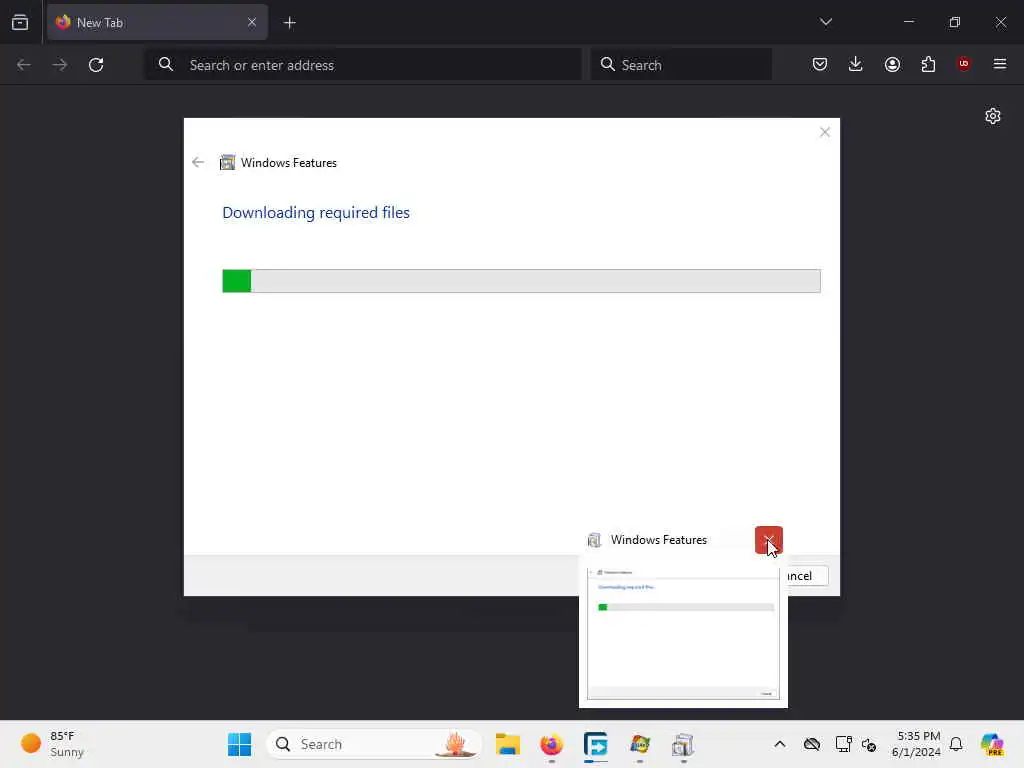Go forward one page in Firefox
The width and height of the screenshot is (1024, 768).
tap(59, 65)
